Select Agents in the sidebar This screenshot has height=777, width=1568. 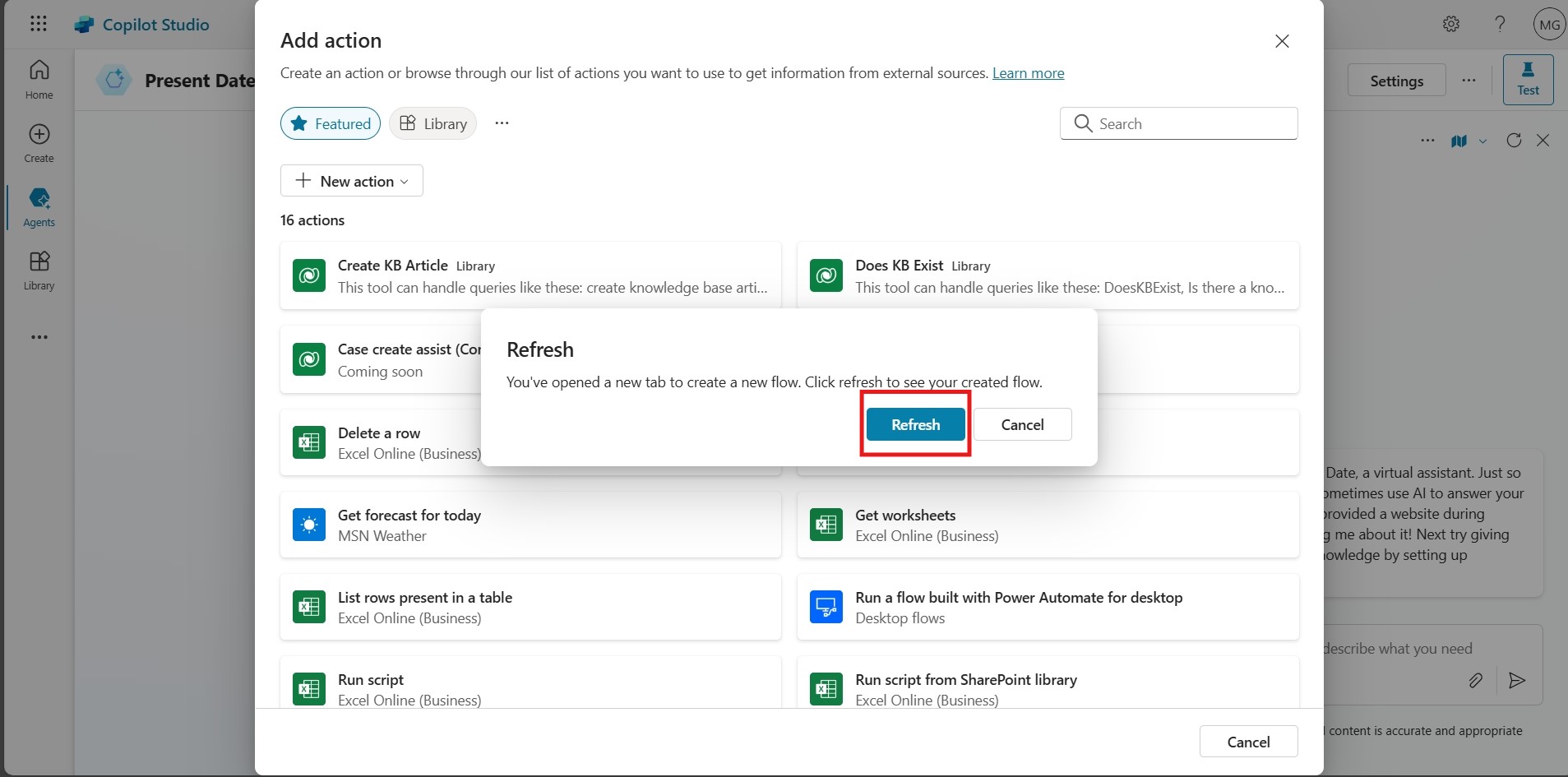pyautogui.click(x=39, y=207)
